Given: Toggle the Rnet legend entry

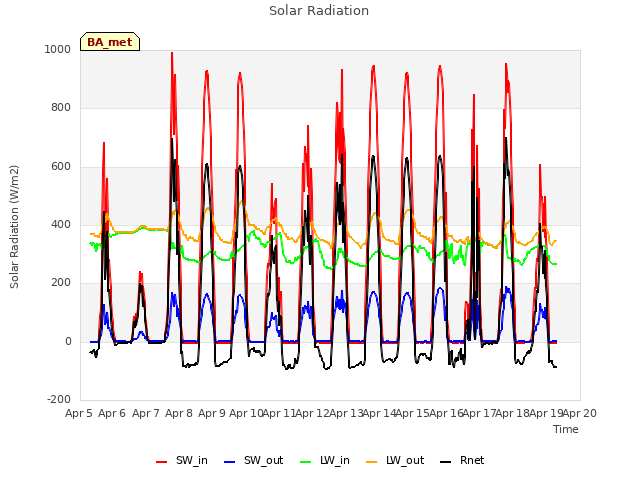Looking at the screenshot, I should point(462,460).
